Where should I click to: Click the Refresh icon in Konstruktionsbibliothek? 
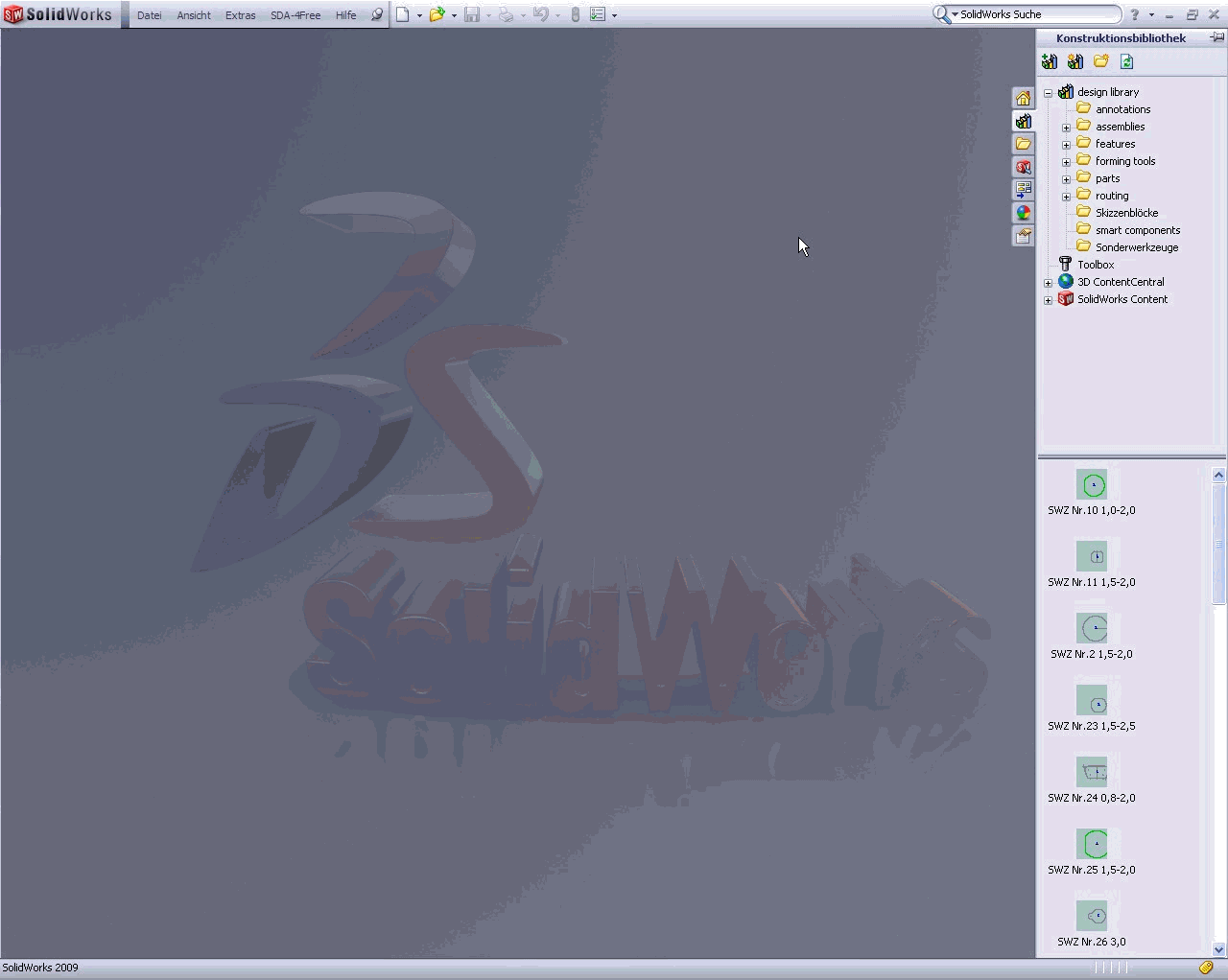click(1127, 61)
